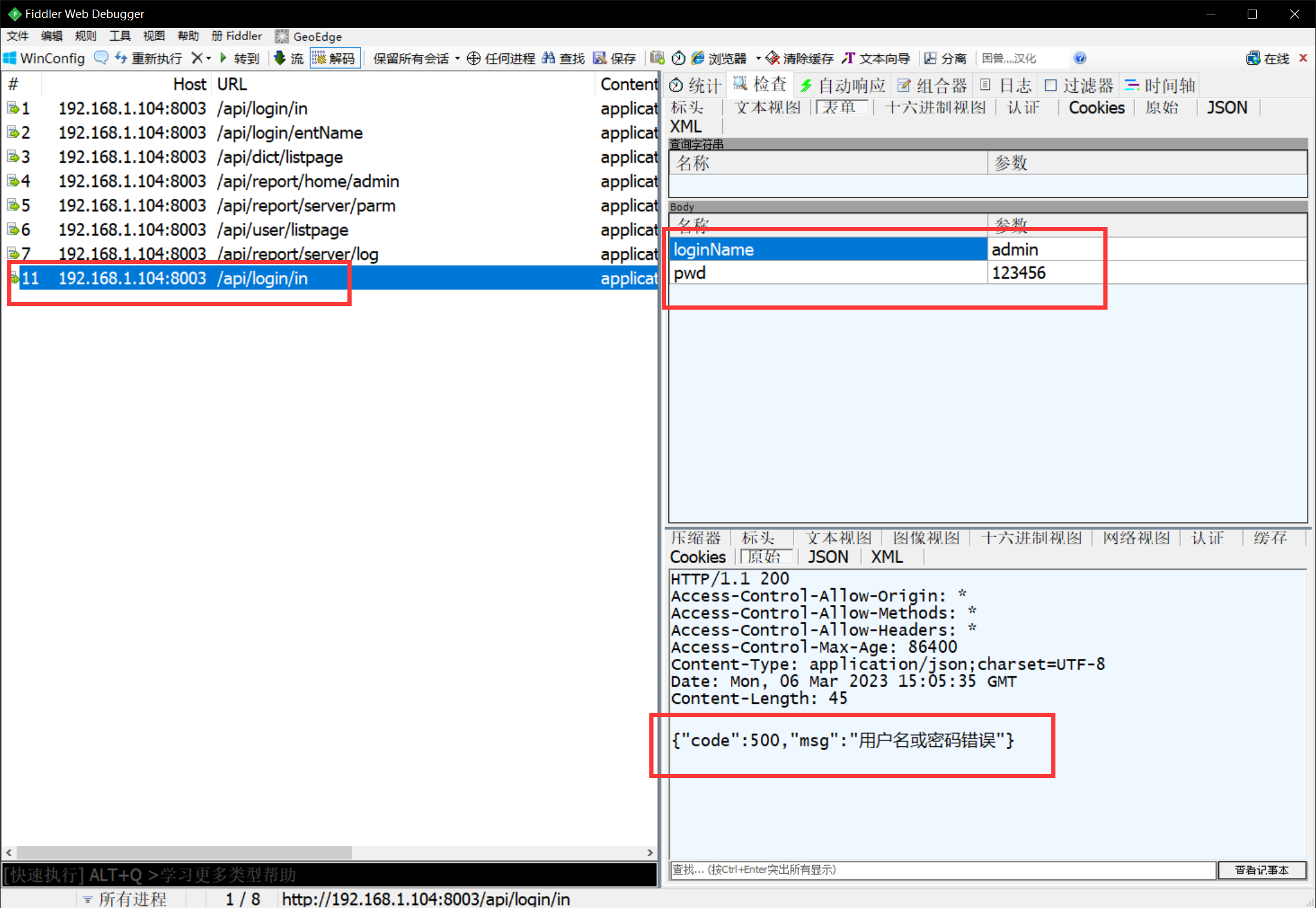Toggle the 流 streaming mode button
The width and height of the screenshot is (1316, 908).
coord(289,58)
